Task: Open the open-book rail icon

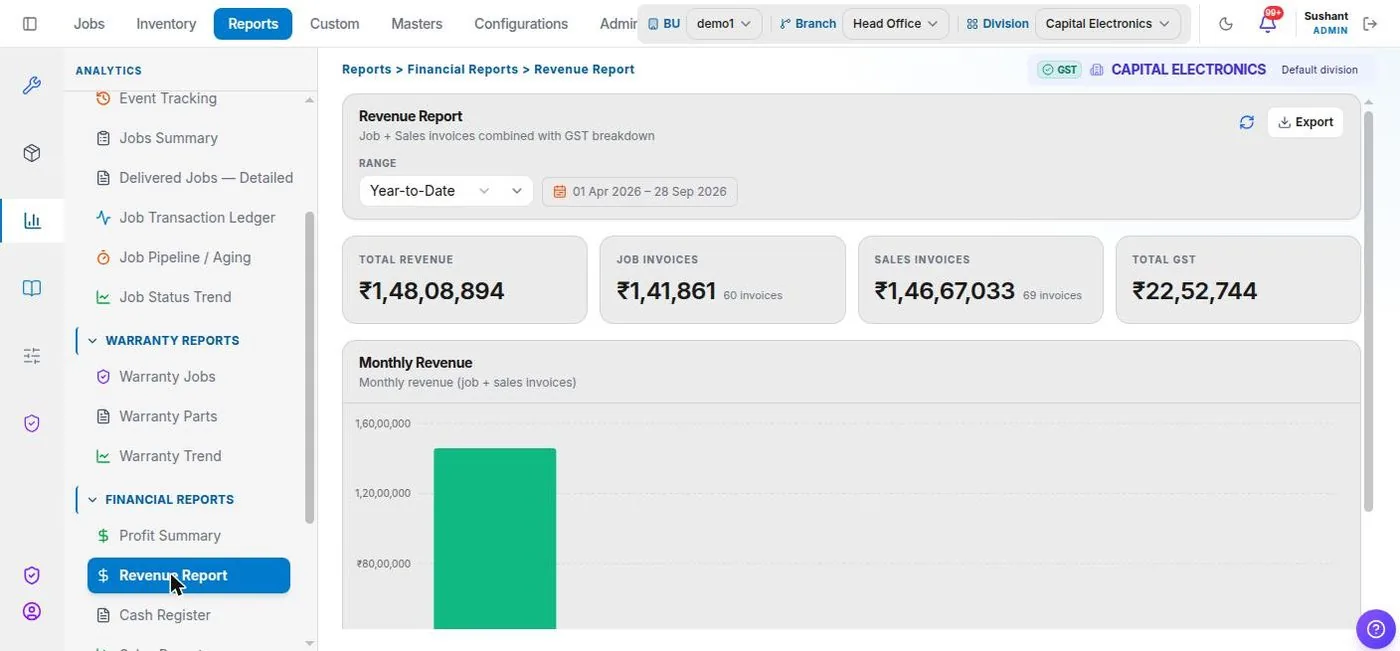Action: (32, 288)
